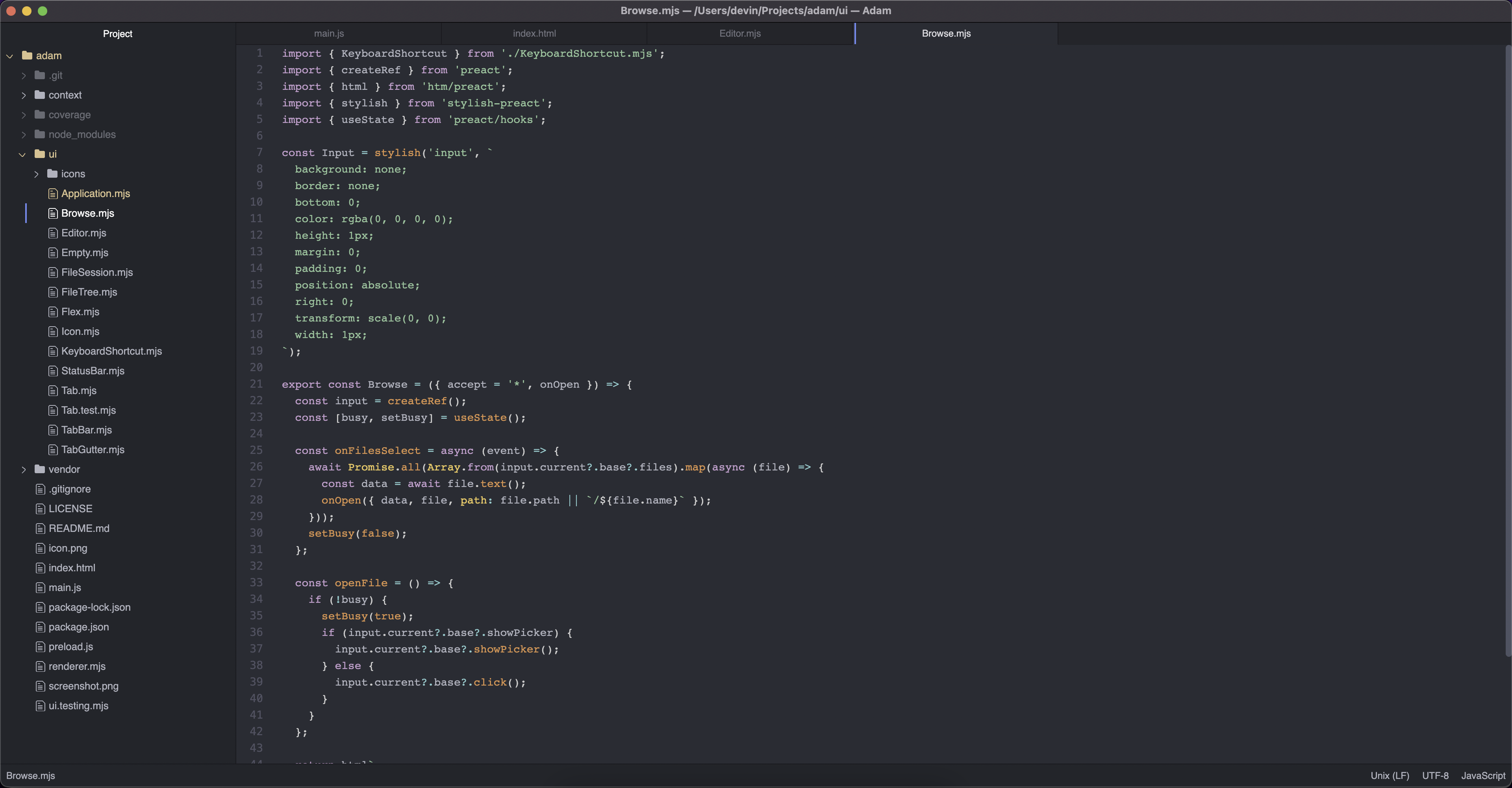Click the file icon next to screenshot.png
This screenshot has height=788, width=1512.
pyautogui.click(x=41, y=686)
